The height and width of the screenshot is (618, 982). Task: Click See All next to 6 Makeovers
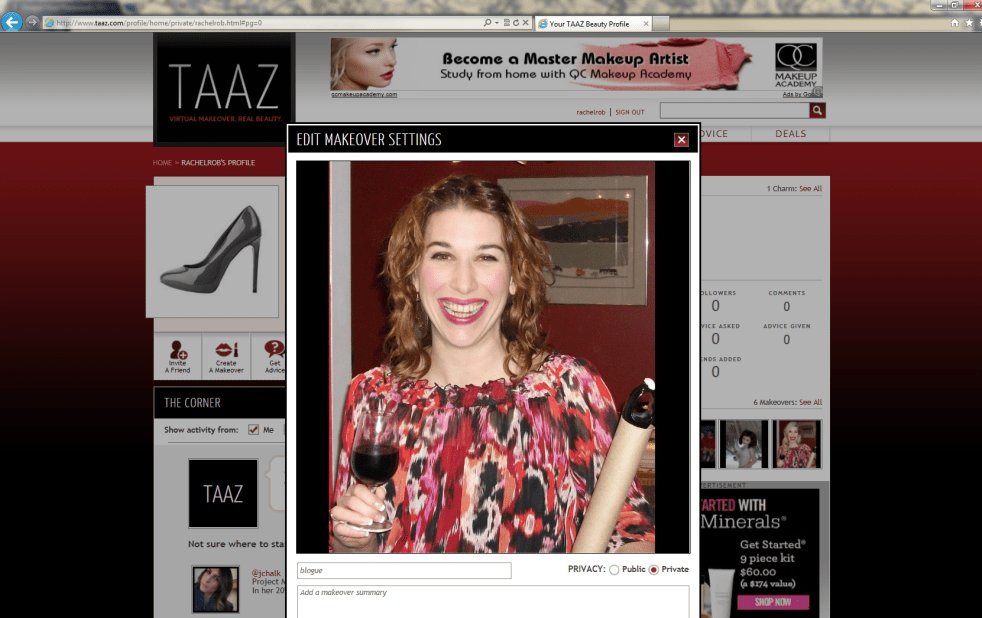click(810, 402)
